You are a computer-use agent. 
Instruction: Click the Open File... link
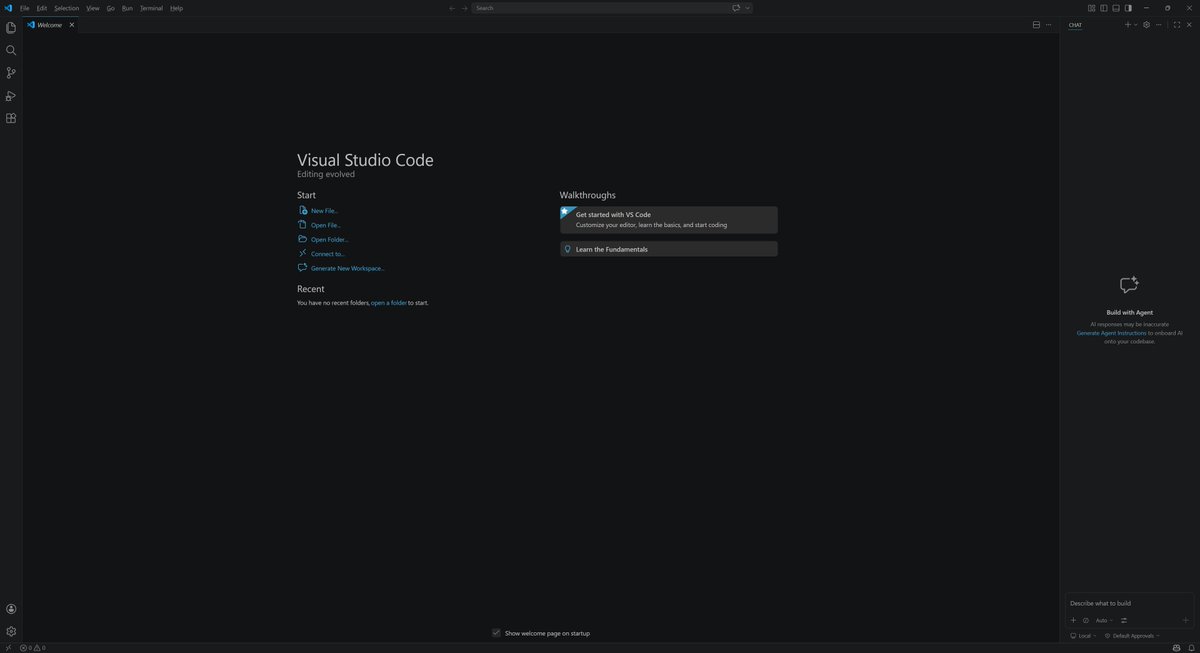click(325, 225)
